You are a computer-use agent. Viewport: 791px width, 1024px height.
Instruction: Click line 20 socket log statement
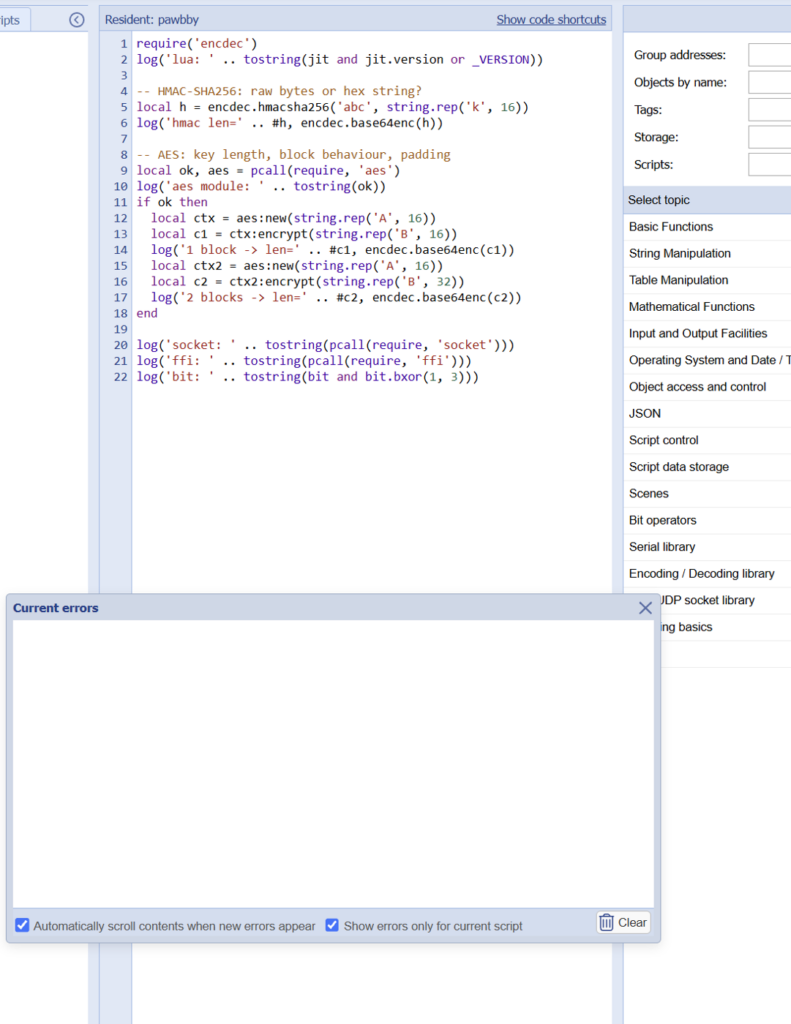click(325, 345)
